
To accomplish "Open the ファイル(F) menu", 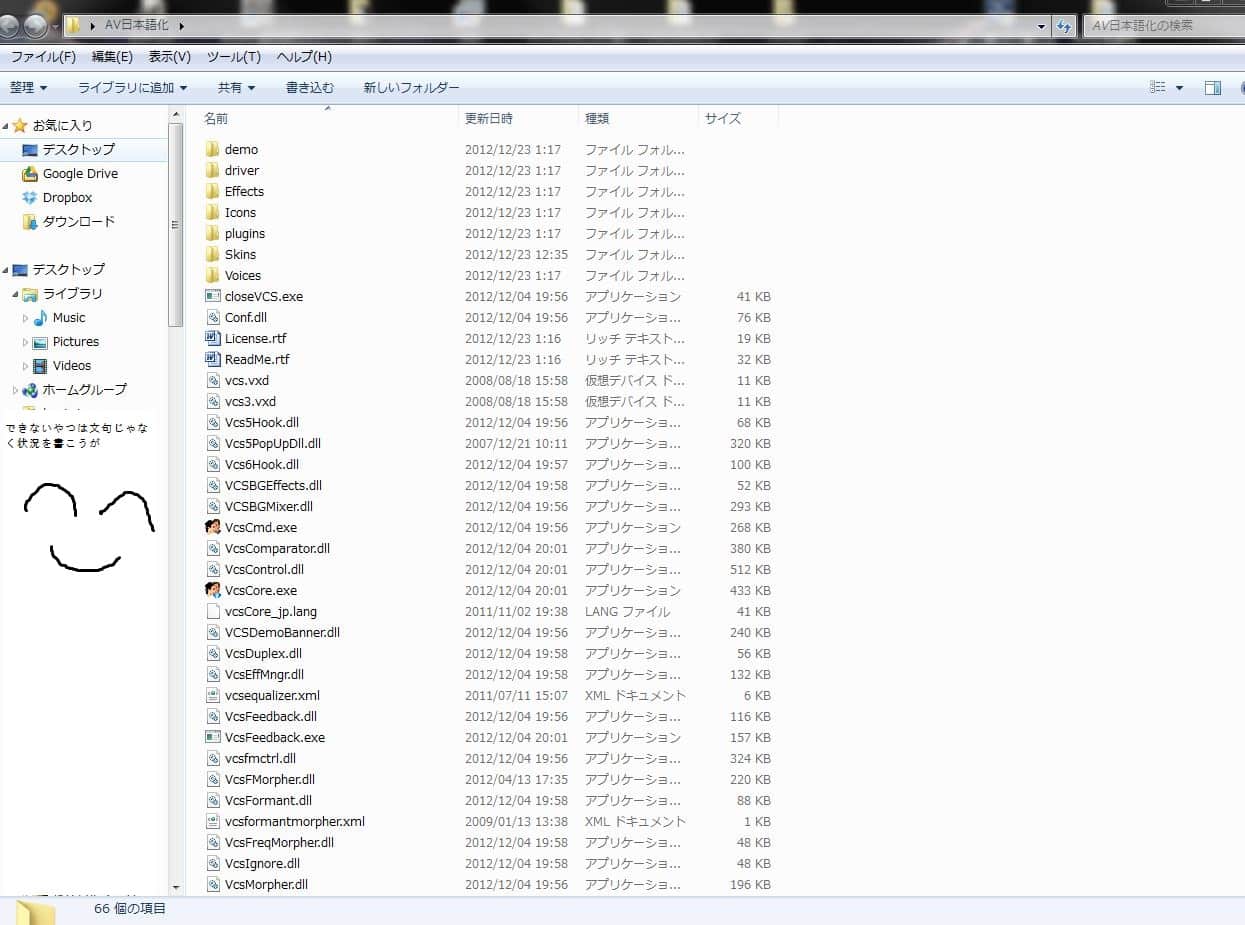I will click(43, 57).
